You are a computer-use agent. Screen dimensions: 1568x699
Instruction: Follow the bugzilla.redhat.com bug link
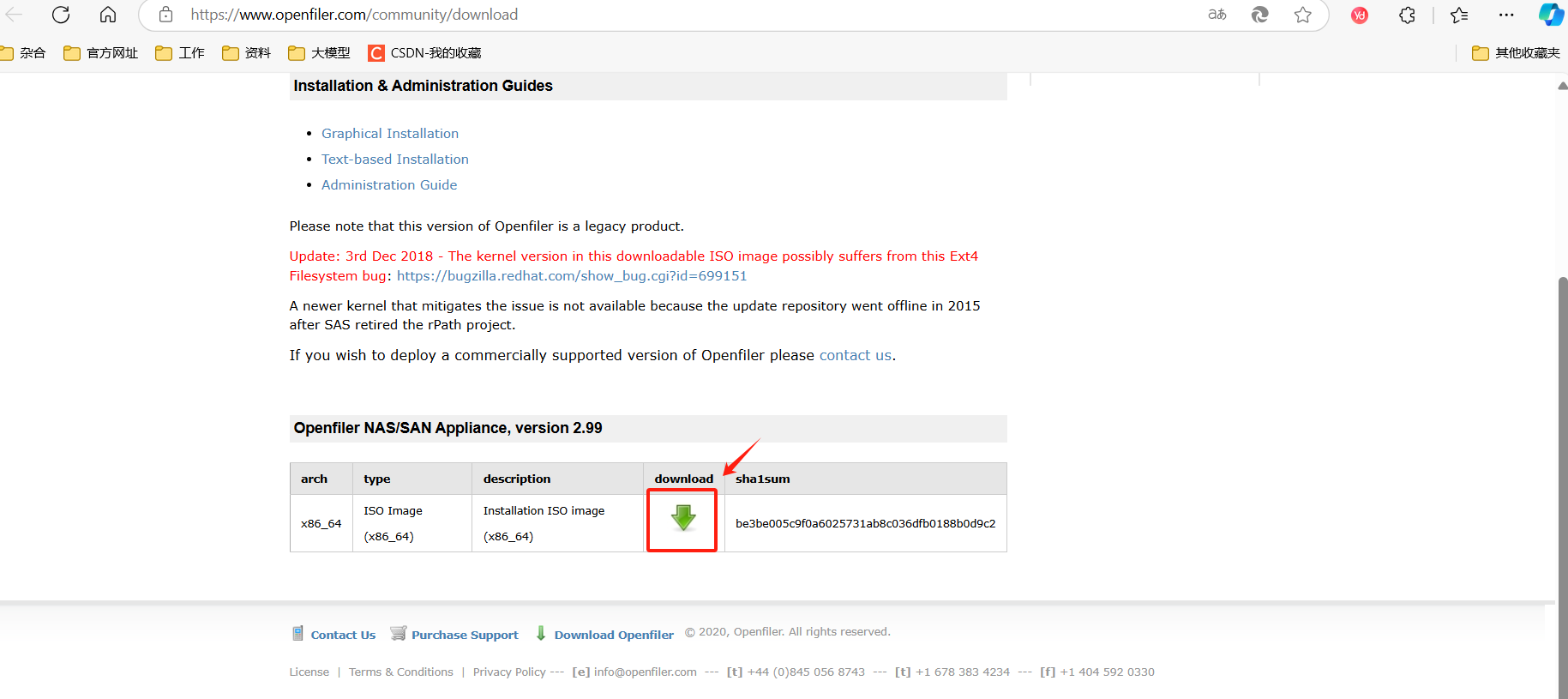click(x=572, y=276)
